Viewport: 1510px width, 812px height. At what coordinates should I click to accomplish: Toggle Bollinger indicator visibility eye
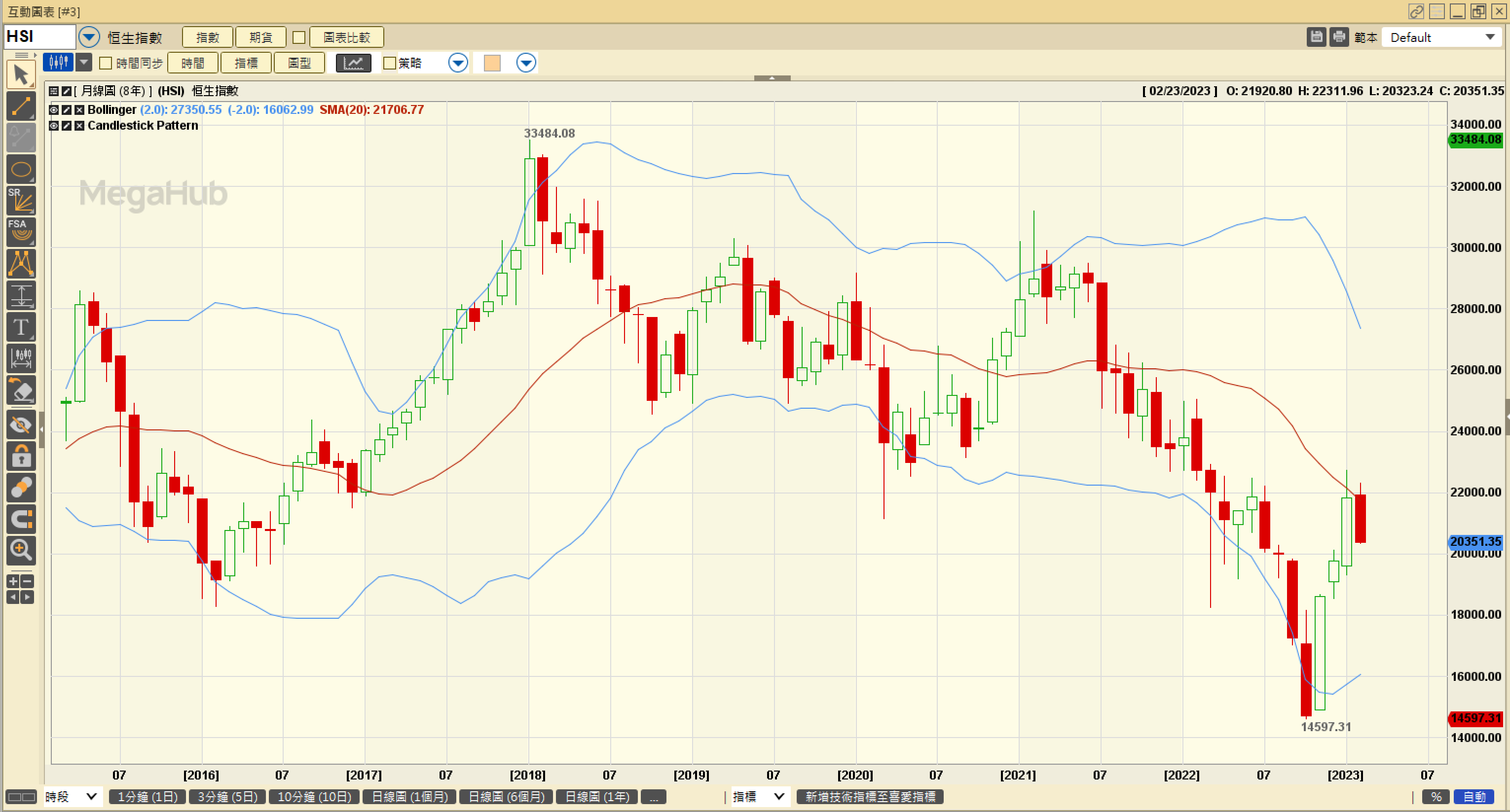54,110
